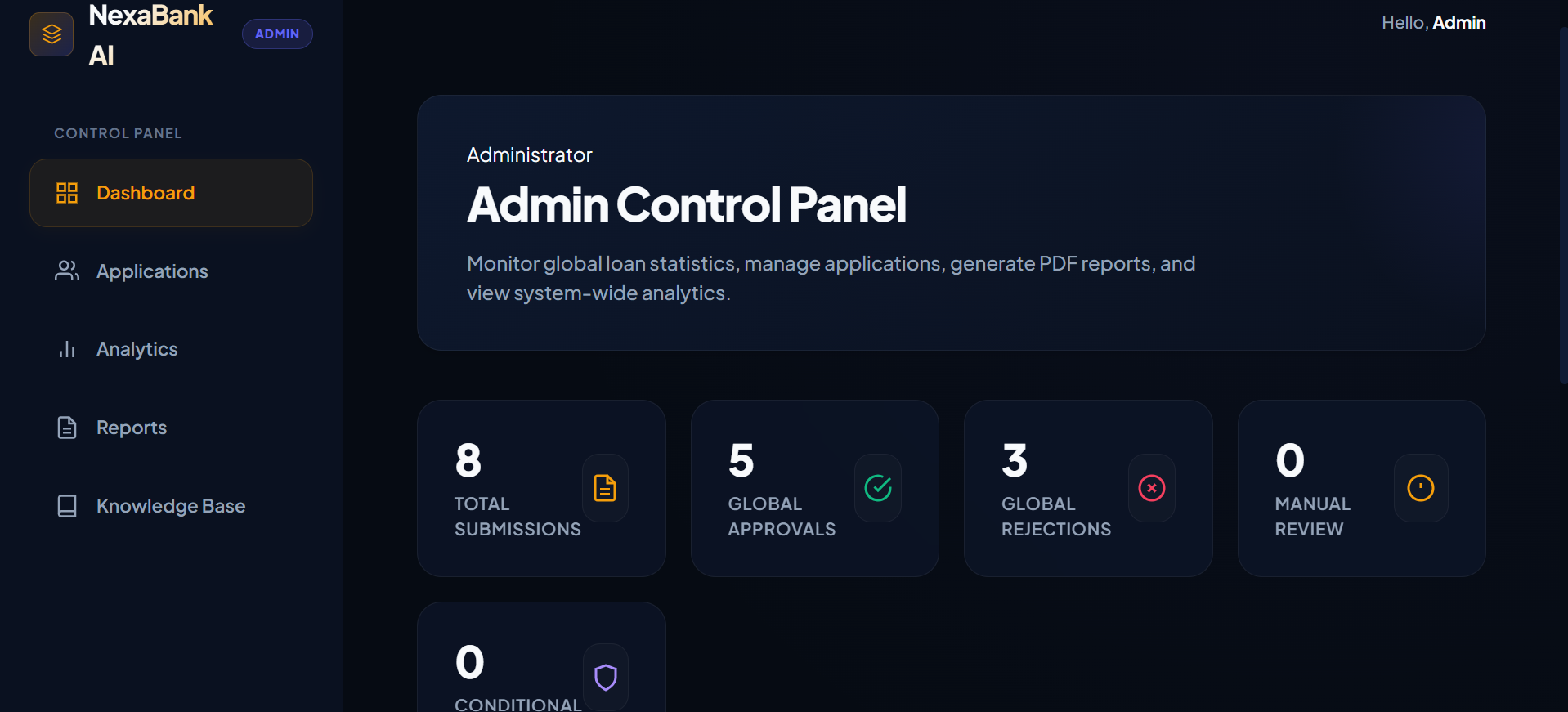
Task: Click the Conditional shield icon
Action: pos(606,677)
